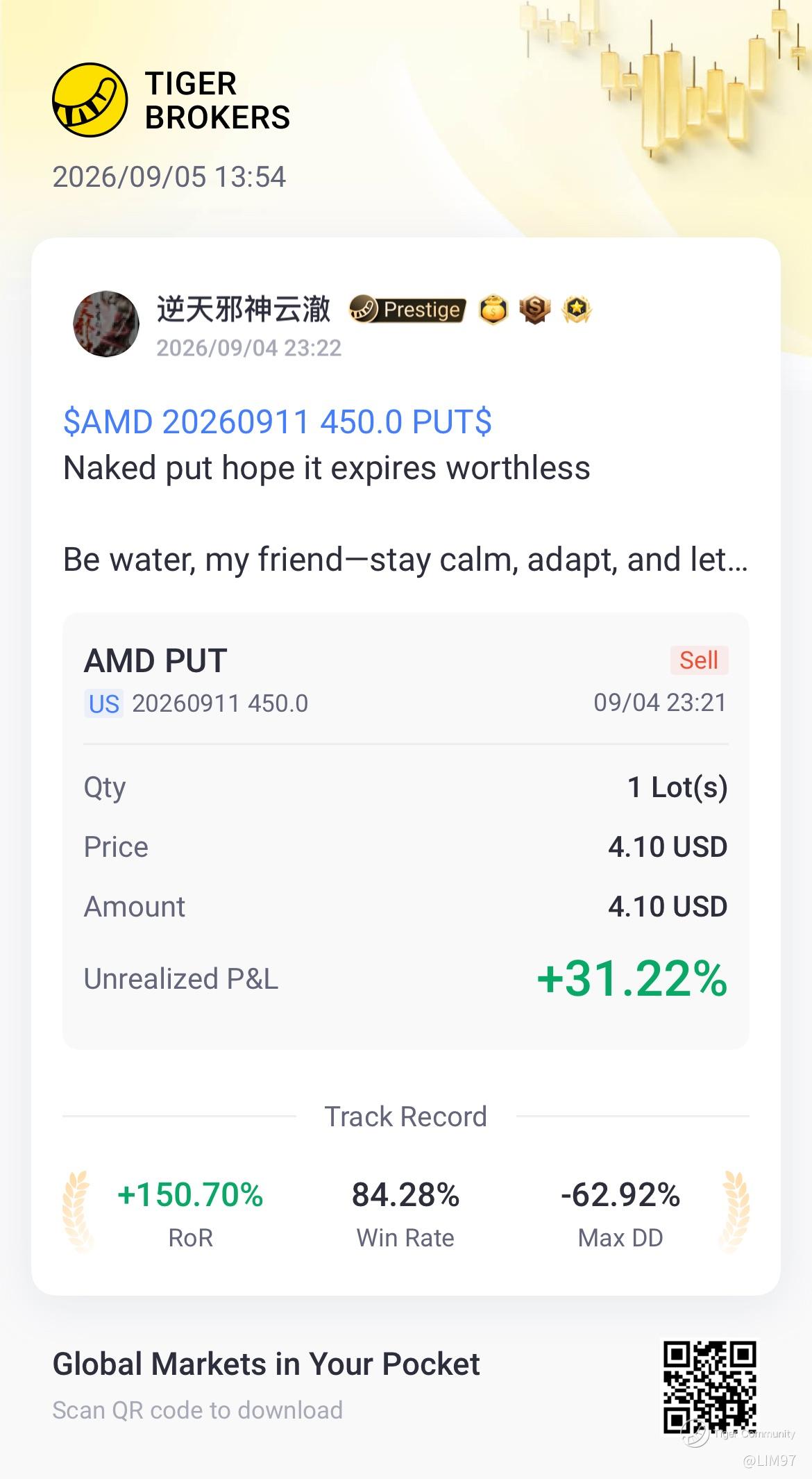Image resolution: width=812 pixels, height=1479 pixels.
Task: Click the username 逆天邪神云澈
Action: [244, 308]
